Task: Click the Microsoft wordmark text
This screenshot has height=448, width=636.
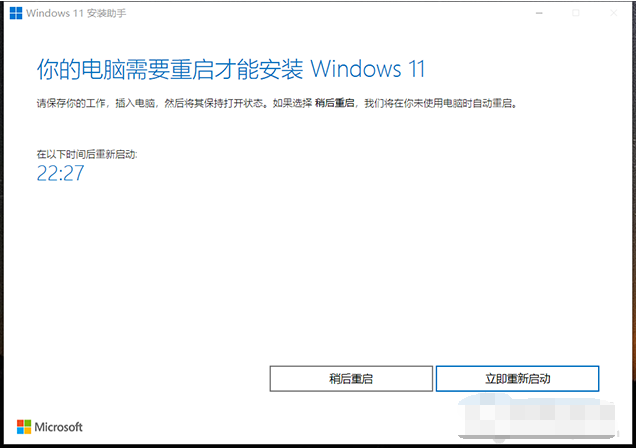Action: click(58, 427)
